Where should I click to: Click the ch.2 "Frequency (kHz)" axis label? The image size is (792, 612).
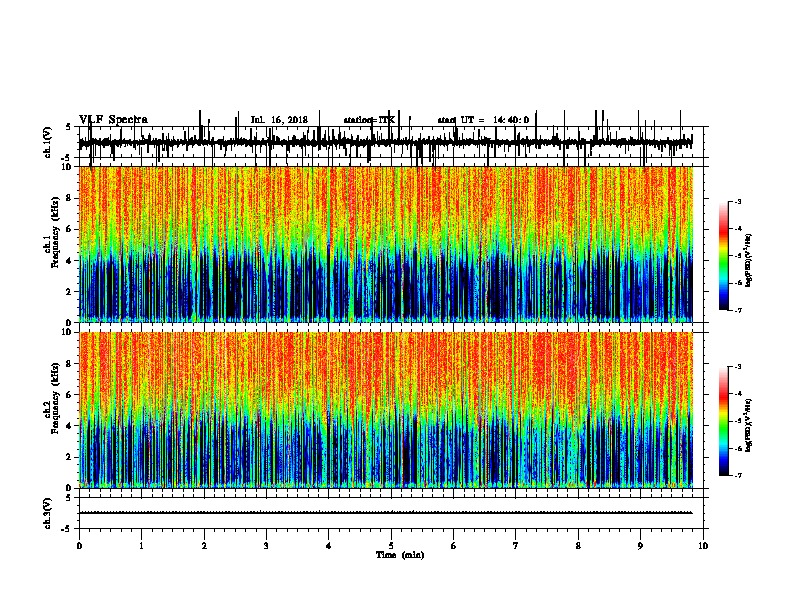[x=55, y=398]
